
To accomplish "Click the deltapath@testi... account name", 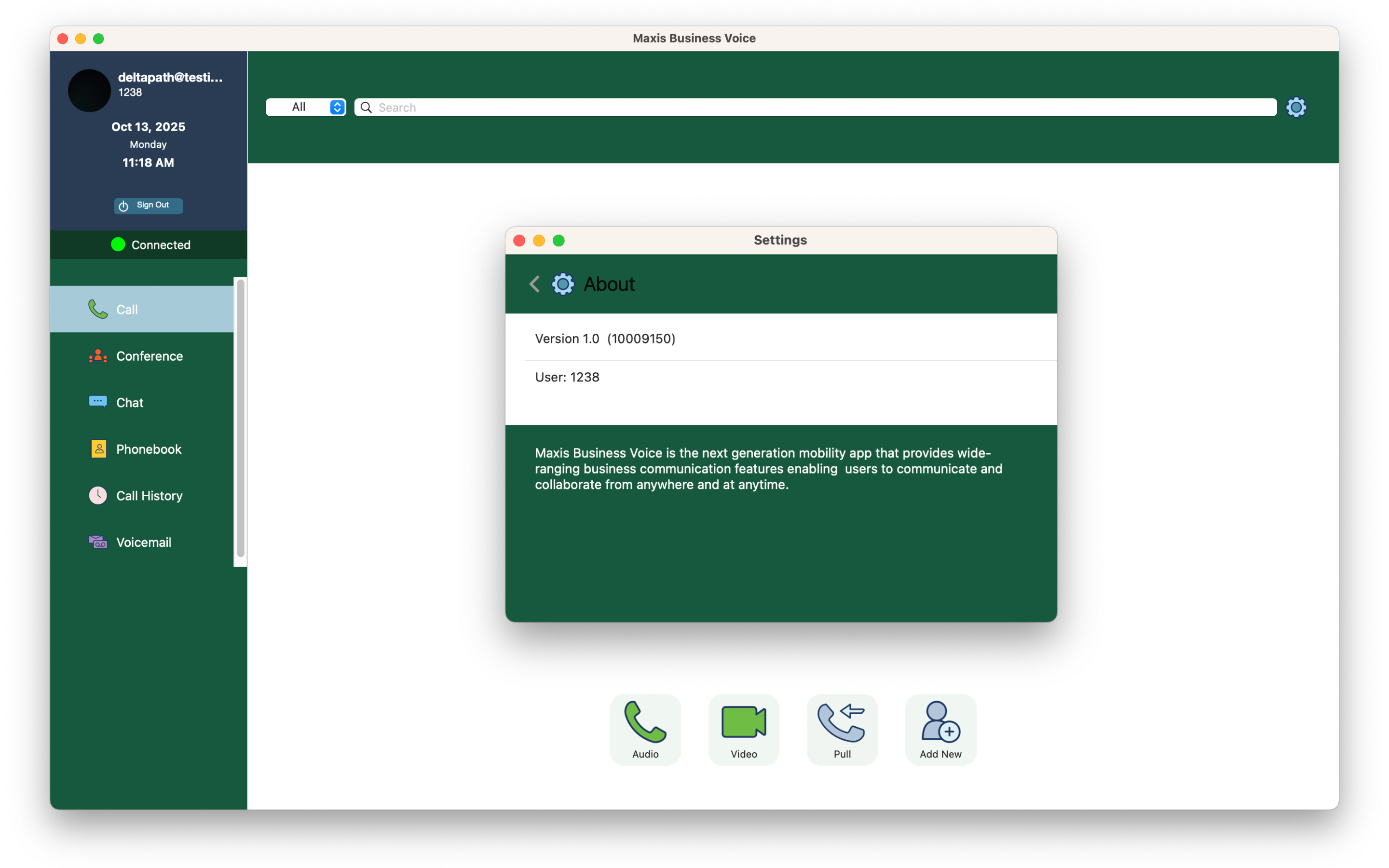I will click(170, 77).
